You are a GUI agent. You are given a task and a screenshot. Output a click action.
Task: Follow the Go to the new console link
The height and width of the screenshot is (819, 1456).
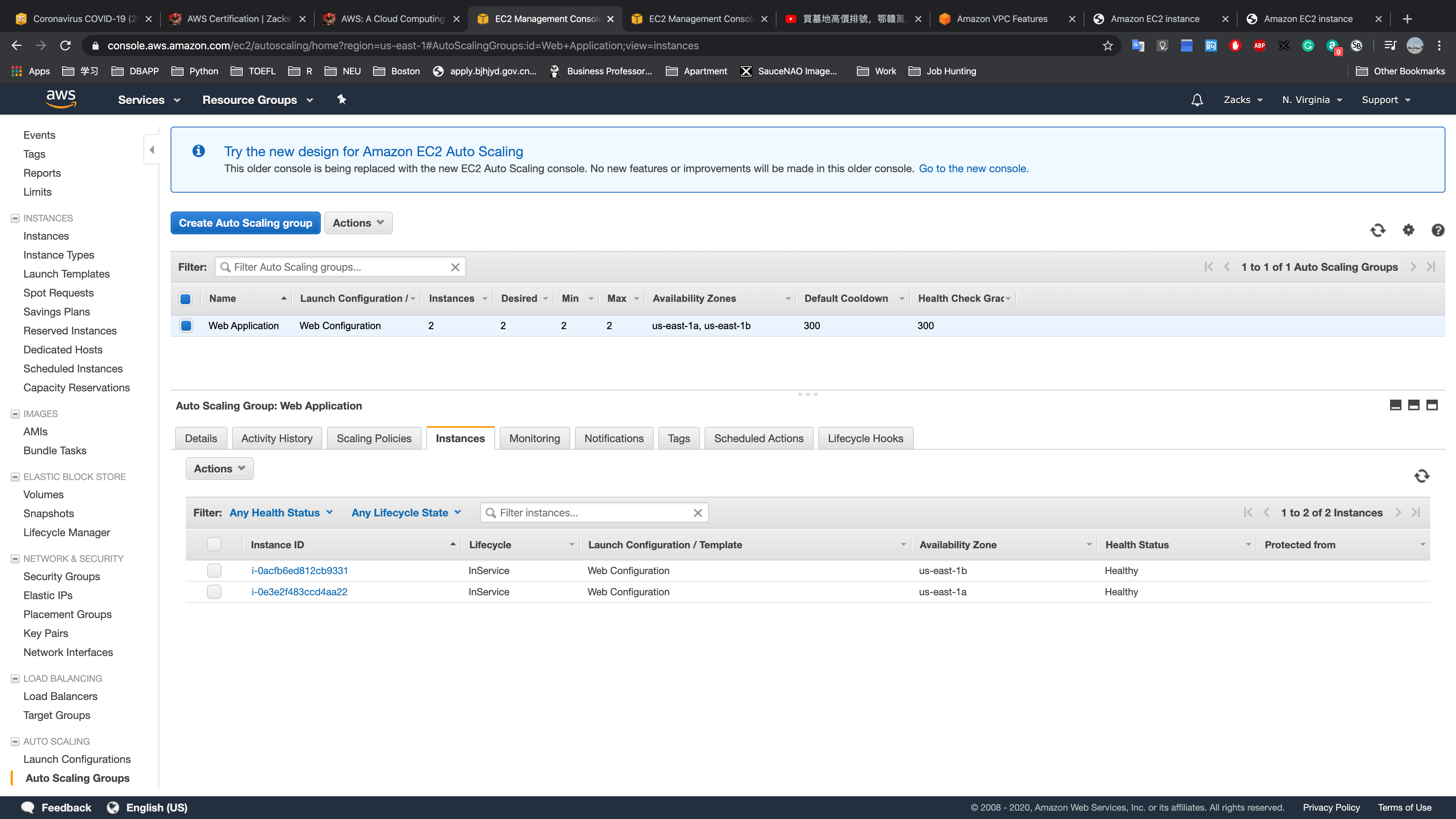click(x=973, y=168)
